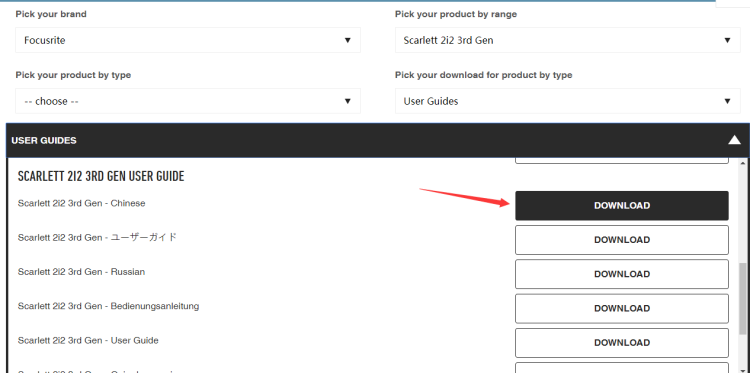Click the scroll up arrow of the guides list
This screenshot has height=373, width=750.
coord(743,164)
